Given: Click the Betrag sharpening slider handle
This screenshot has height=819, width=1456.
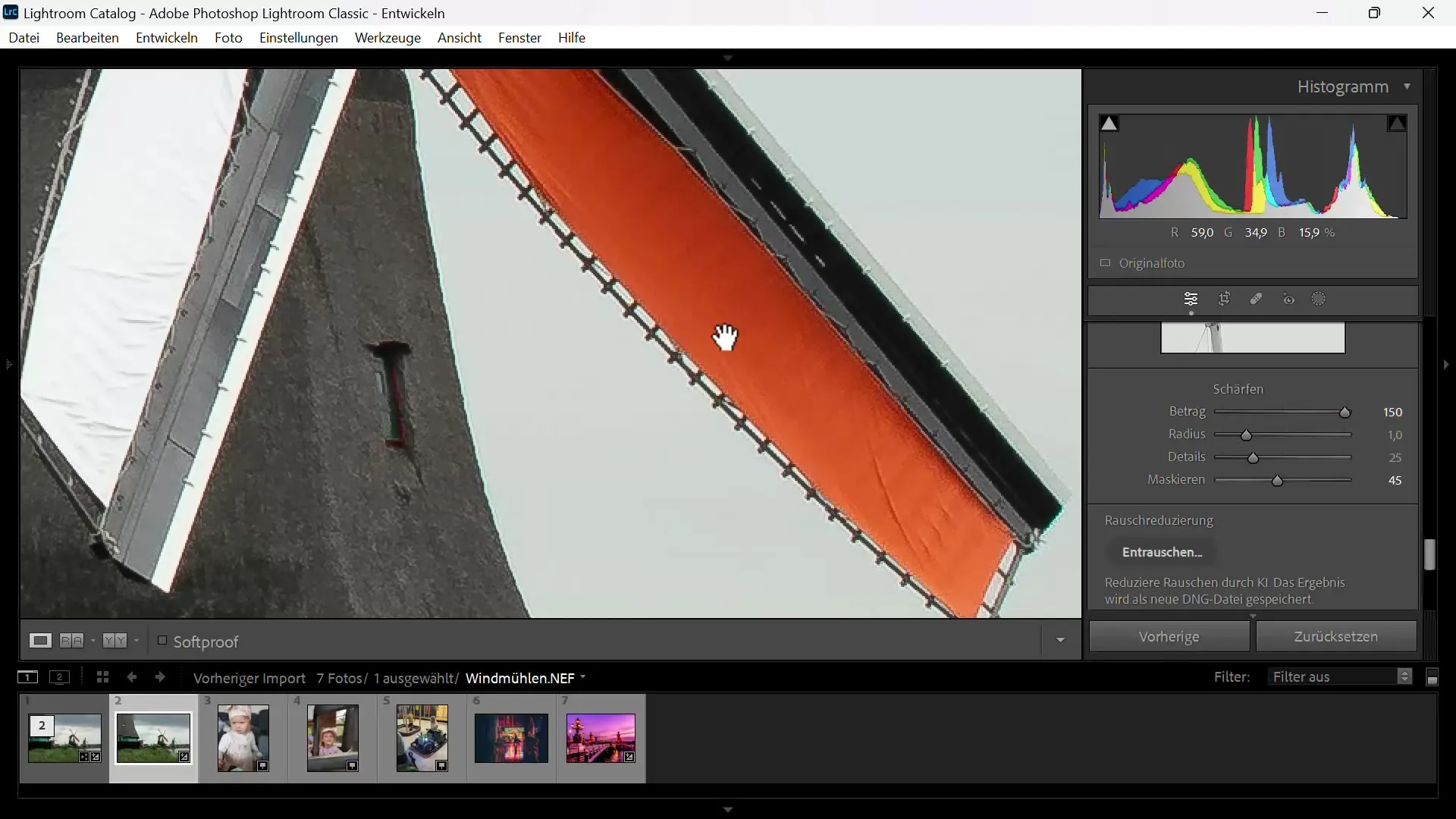Looking at the screenshot, I should (1346, 413).
